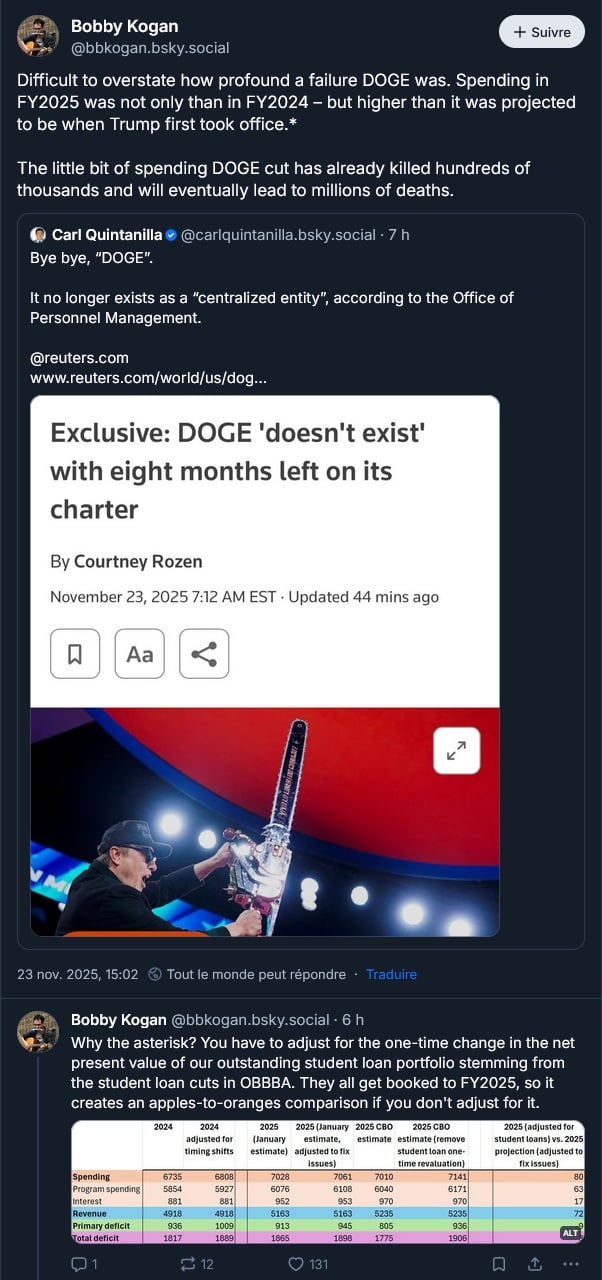Click the Traduire translate link

pyautogui.click(x=391, y=974)
